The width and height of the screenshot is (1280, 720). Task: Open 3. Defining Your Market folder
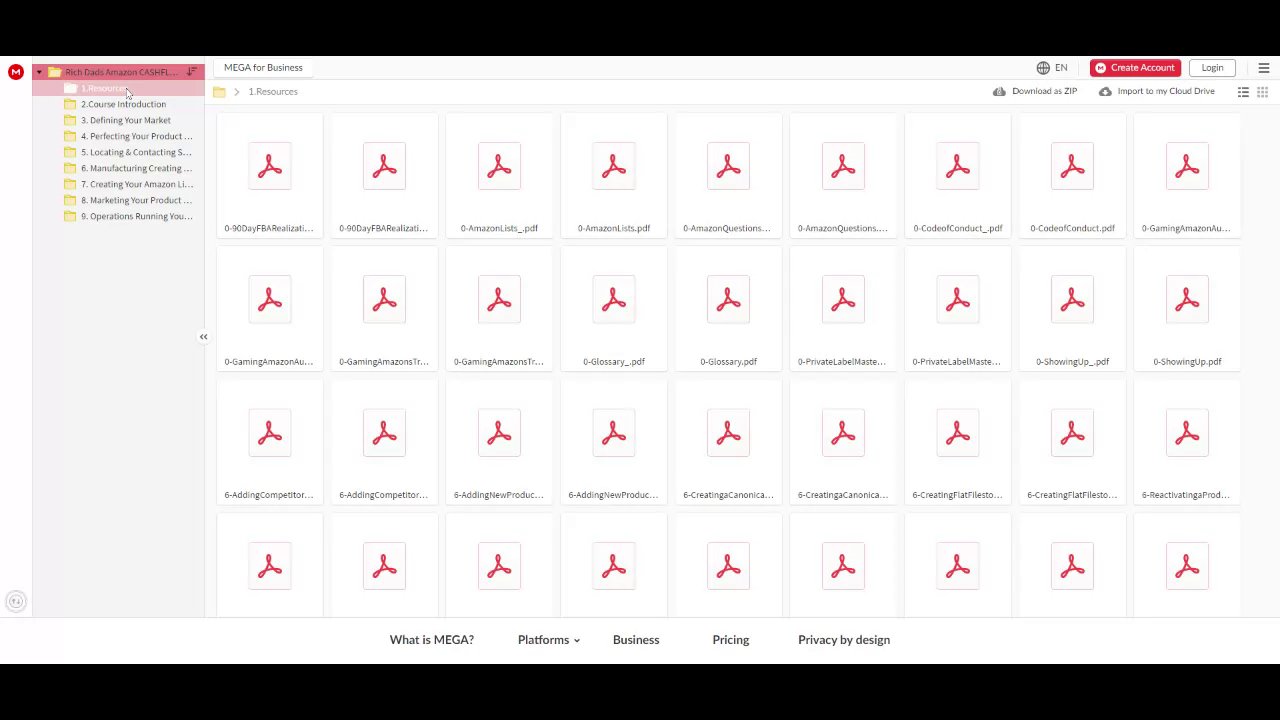coord(118,120)
